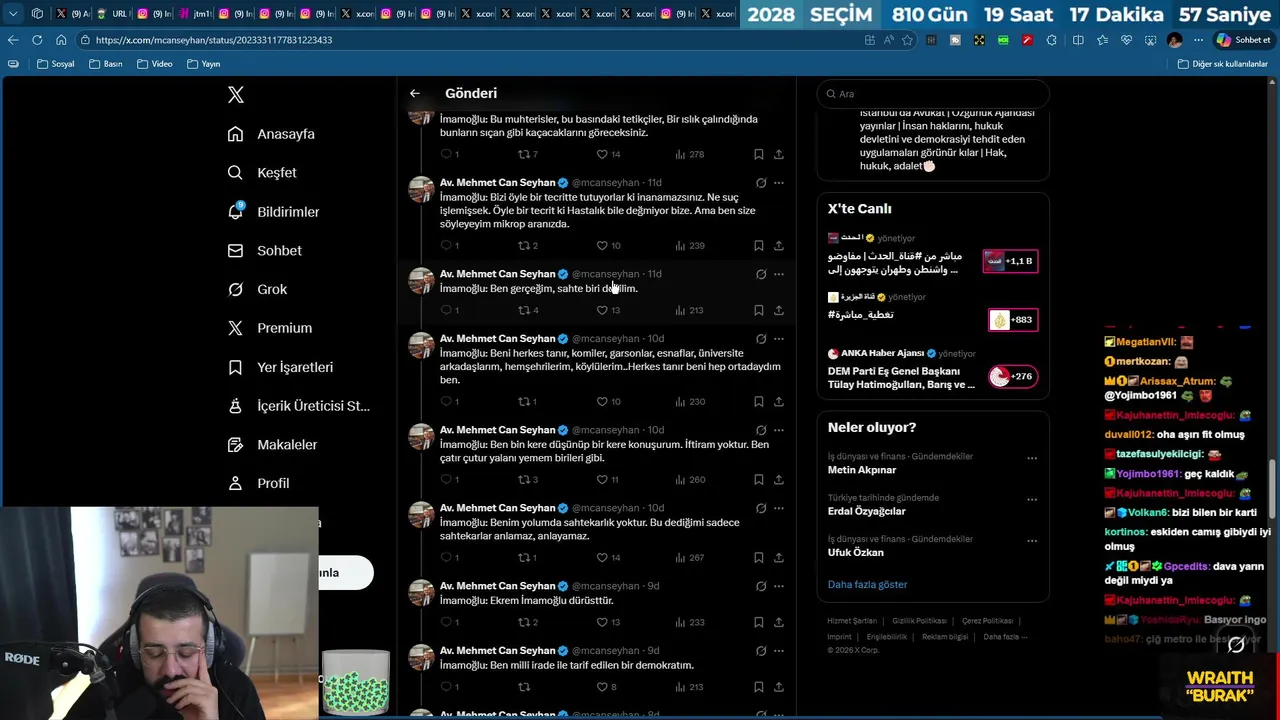Image resolution: width=1280 pixels, height=720 pixels.
Task: Open Makaleler in sidebar
Action: click(x=273, y=445)
